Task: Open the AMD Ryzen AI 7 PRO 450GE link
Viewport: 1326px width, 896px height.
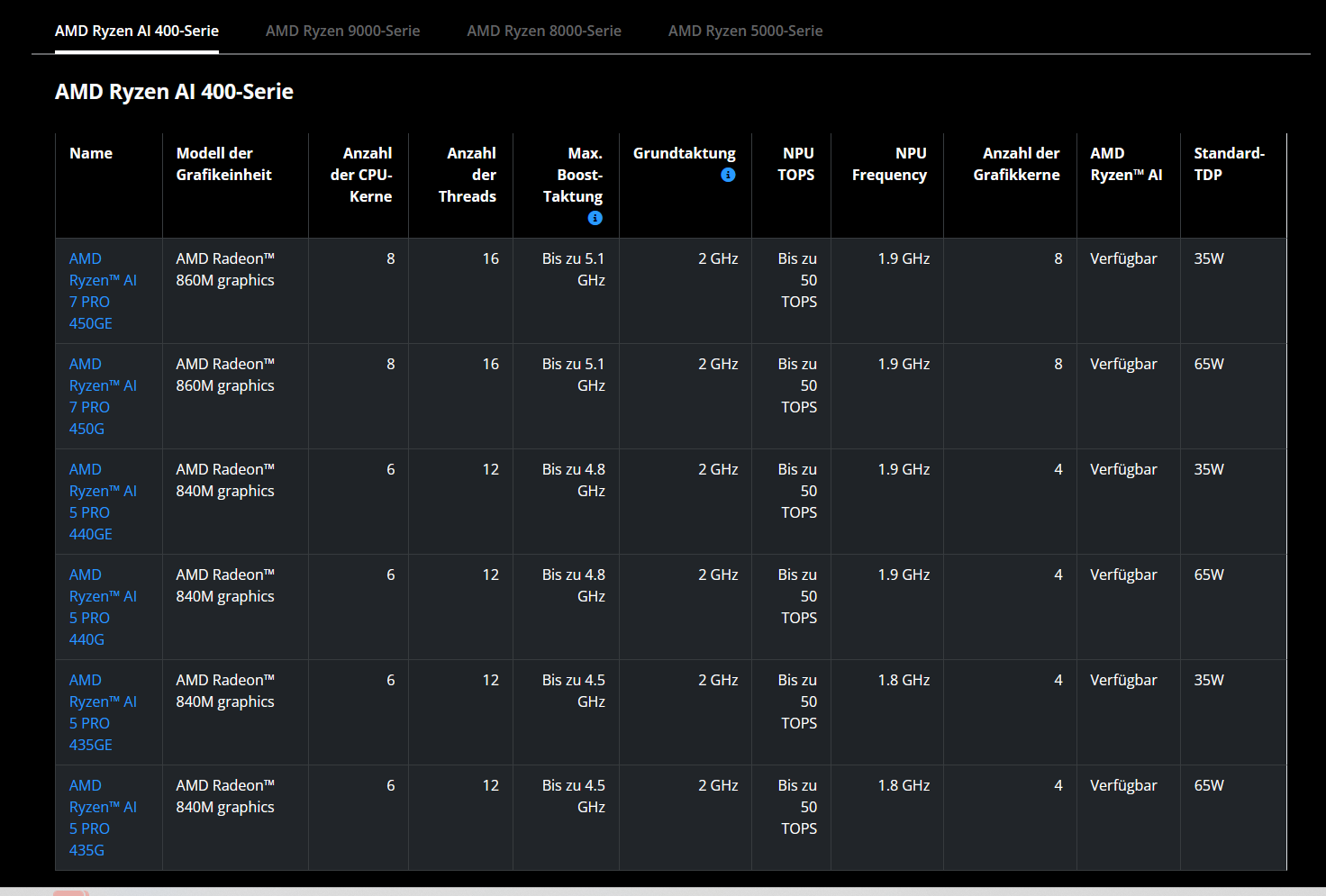Action: point(103,291)
